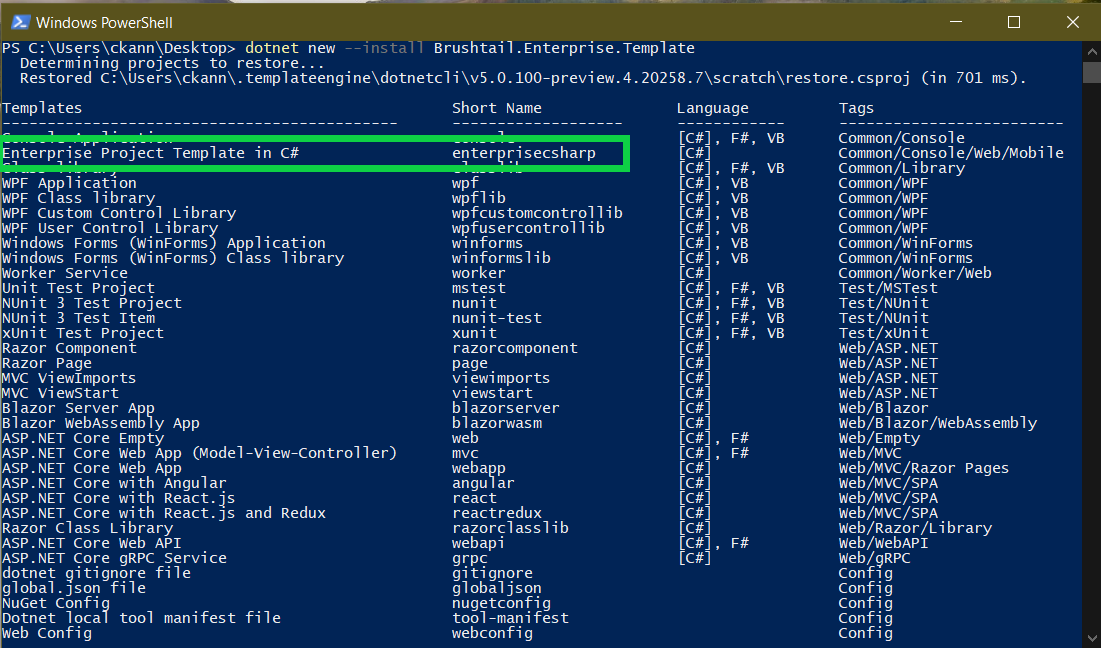
Task: Click 'Windows Forms (WinForms) Application' text
Action: click(x=164, y=244)
